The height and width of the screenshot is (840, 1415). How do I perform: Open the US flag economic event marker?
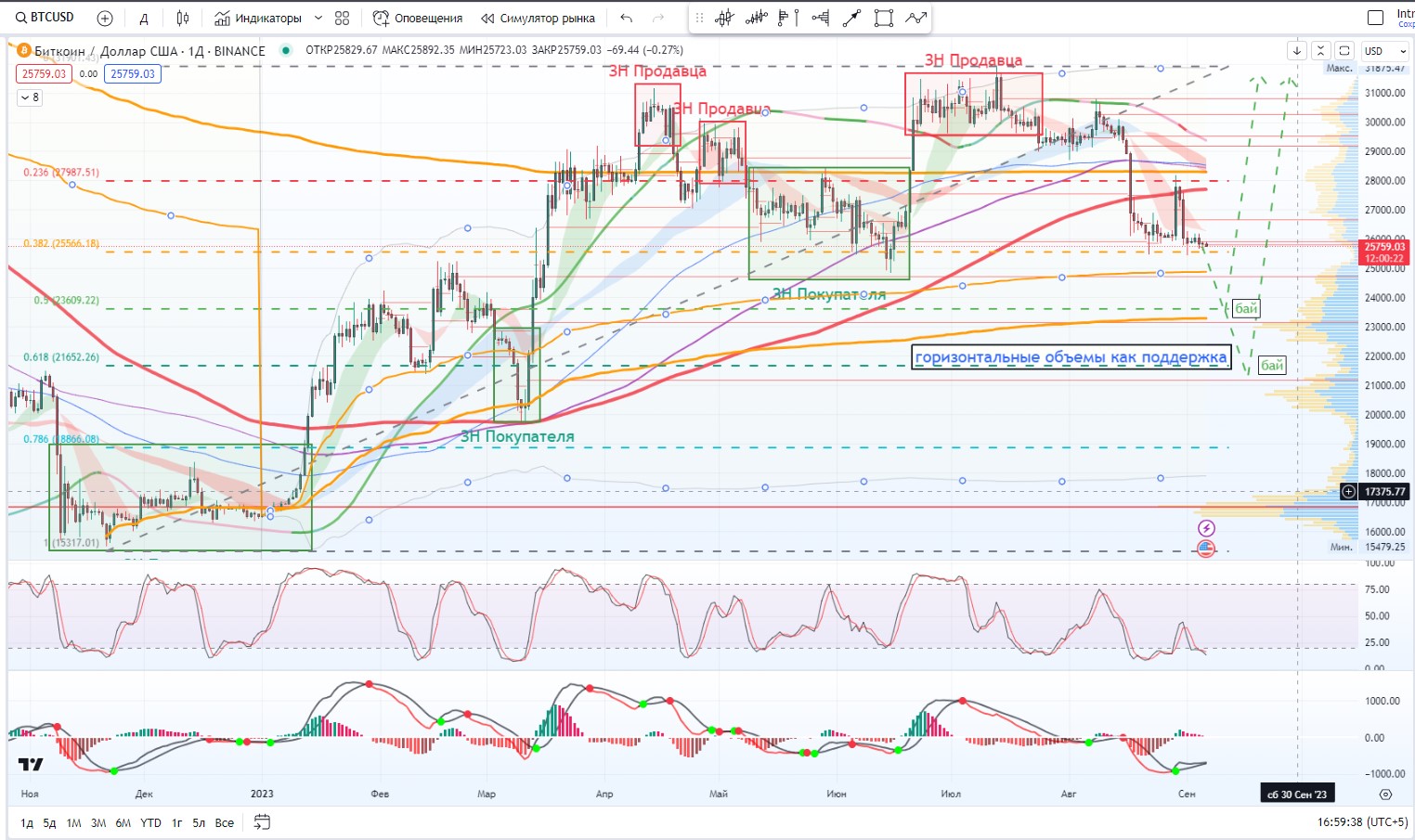[1206, 549]
